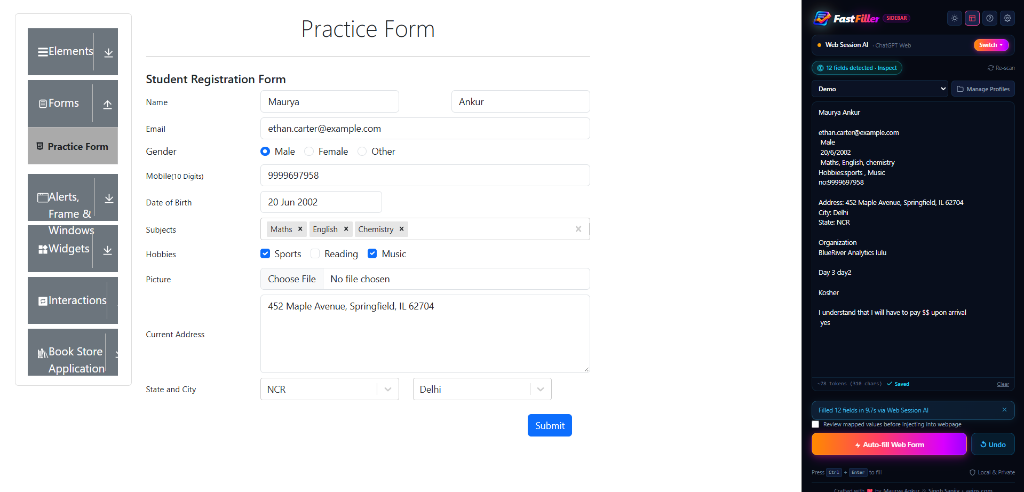This screenshot has width=1024, height=492.
Task: Click the Local & Private shield icon
Action: pos(973,472)
